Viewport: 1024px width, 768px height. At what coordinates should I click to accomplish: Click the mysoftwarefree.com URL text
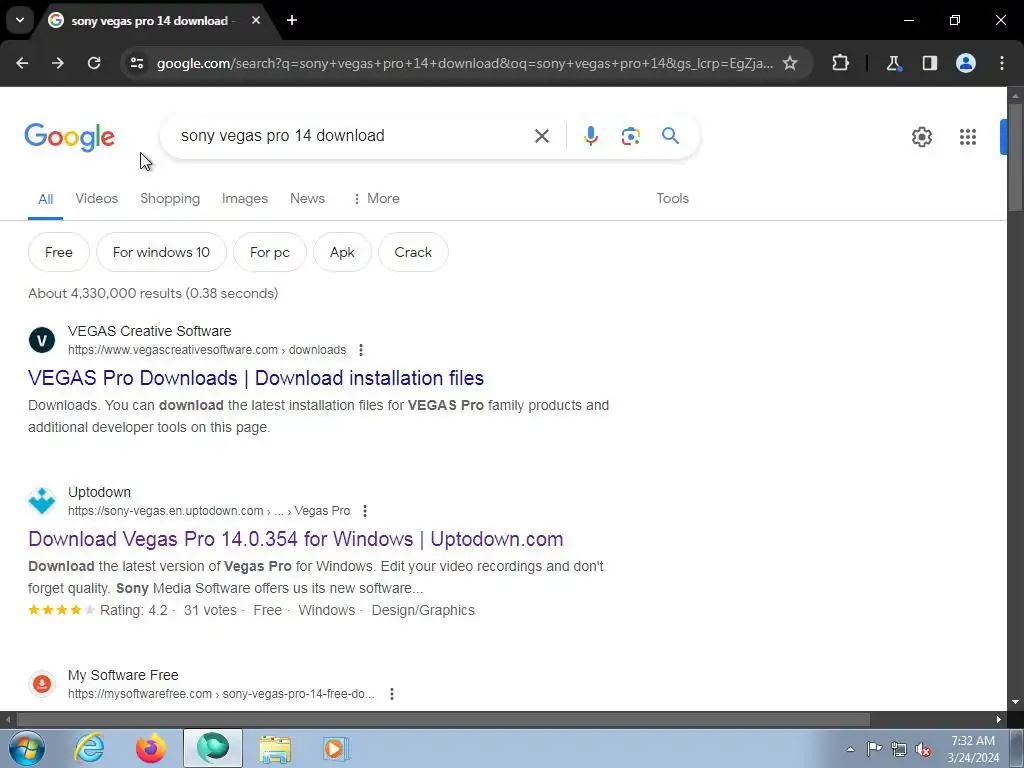tap(221, 694)
